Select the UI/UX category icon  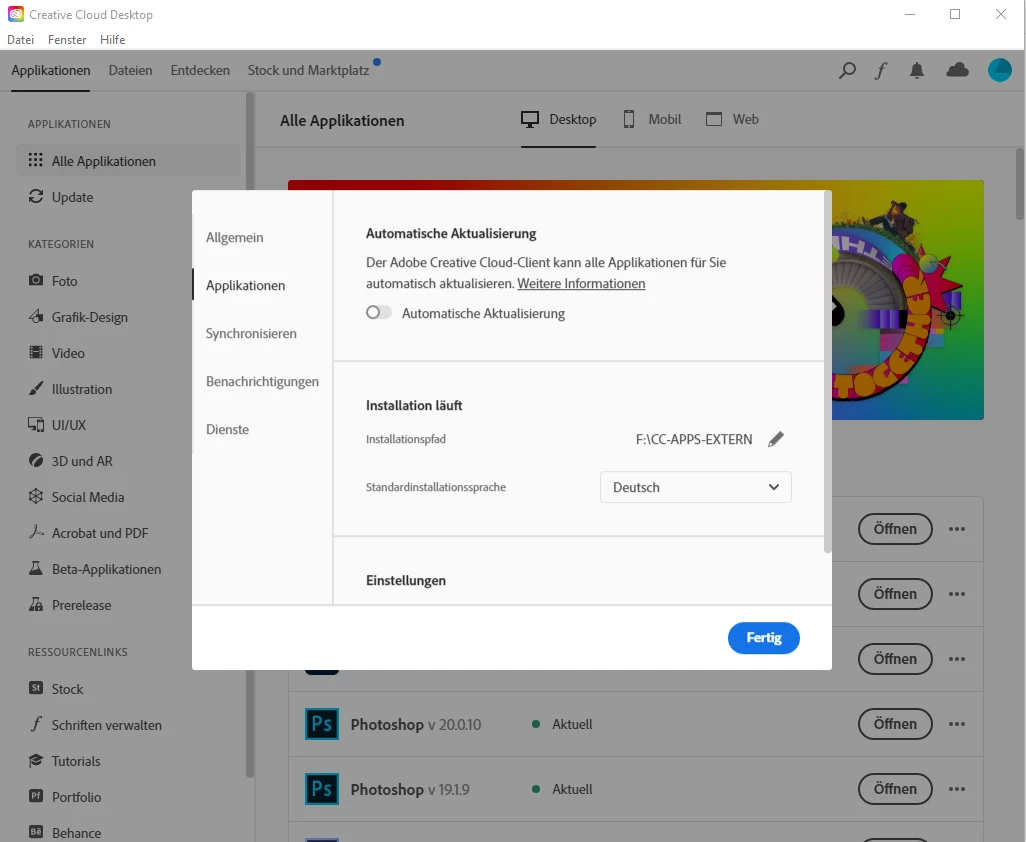click(36, 425)
